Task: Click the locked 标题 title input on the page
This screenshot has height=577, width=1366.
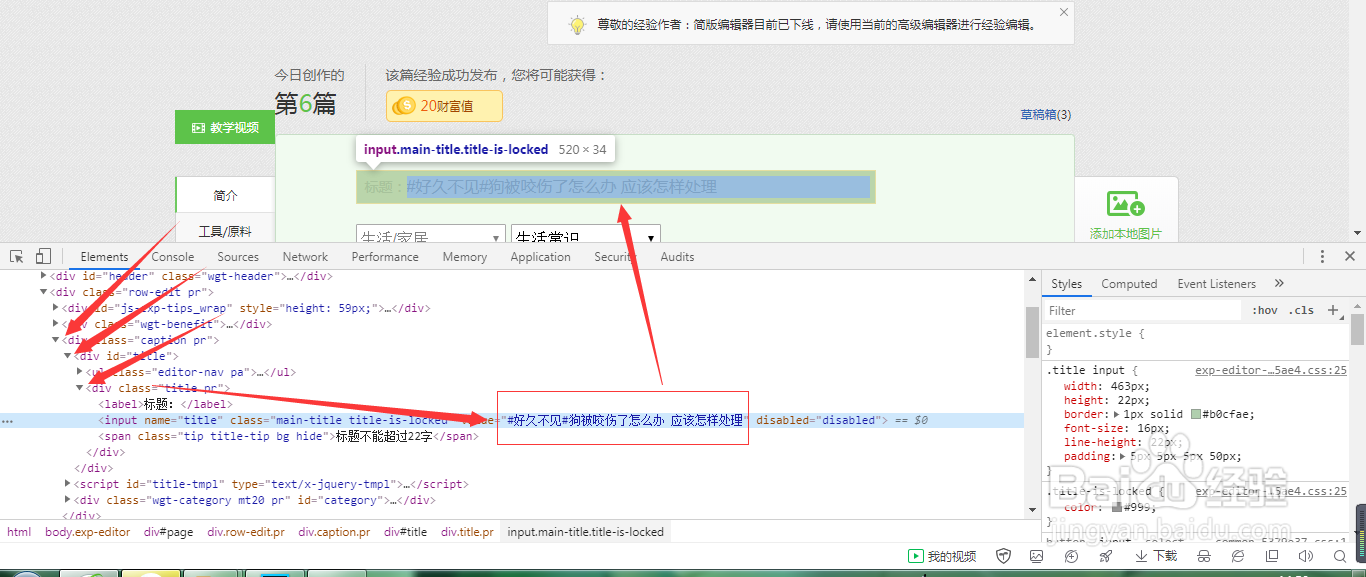Action: [x=615, y=187]
